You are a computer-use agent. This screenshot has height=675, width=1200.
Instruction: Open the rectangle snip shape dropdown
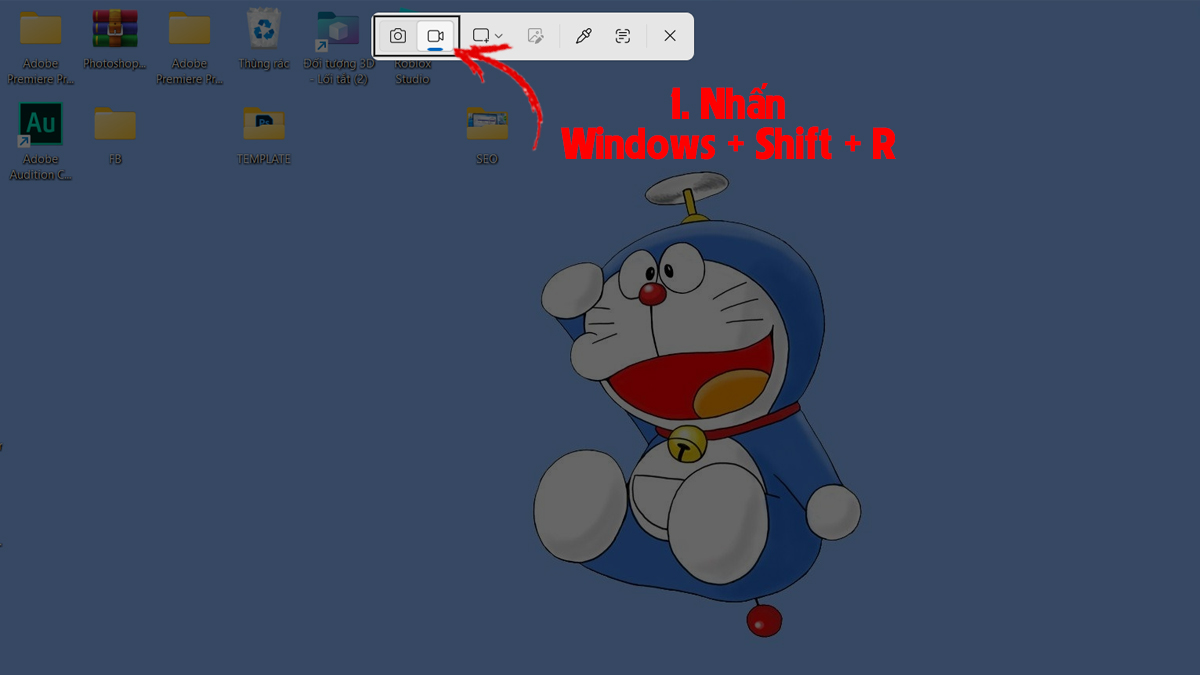[488, 36]
